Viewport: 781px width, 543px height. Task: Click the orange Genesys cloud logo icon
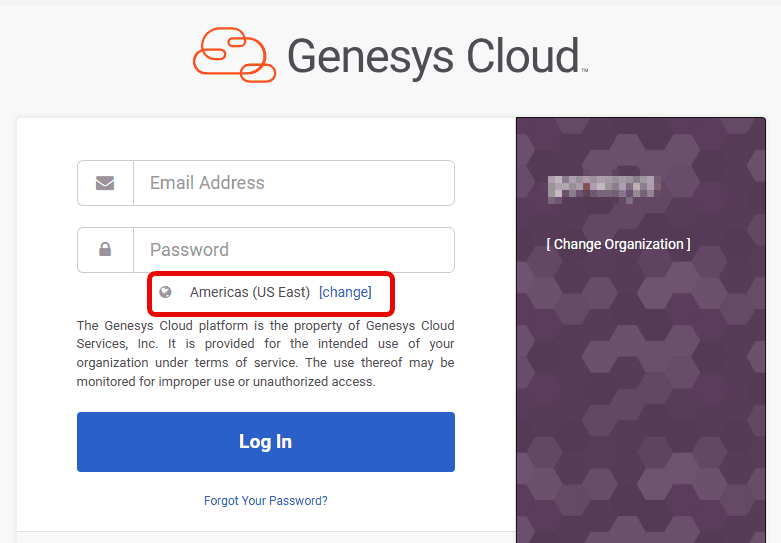(x=234, y=55)
